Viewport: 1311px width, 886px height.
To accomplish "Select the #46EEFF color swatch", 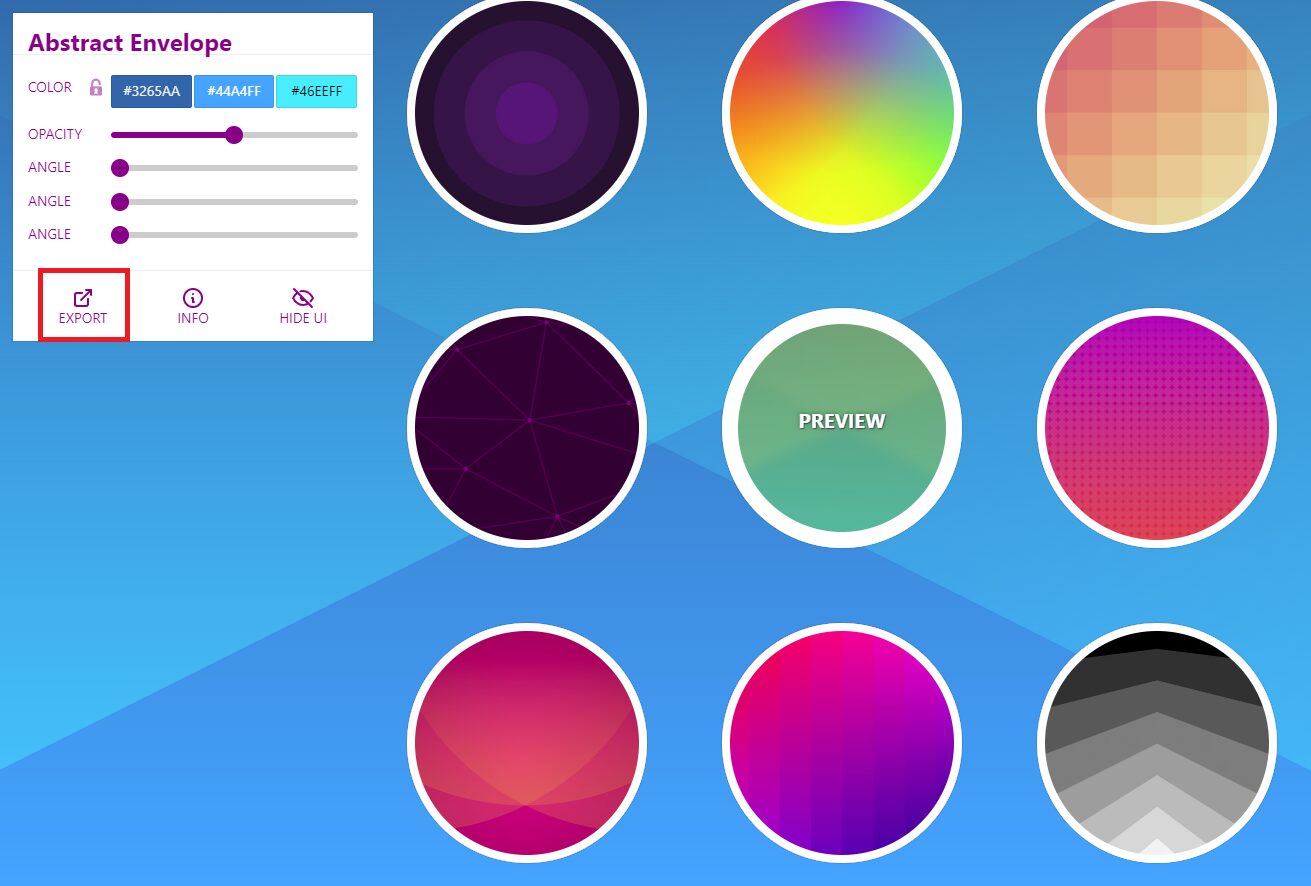I will point(316,91).
